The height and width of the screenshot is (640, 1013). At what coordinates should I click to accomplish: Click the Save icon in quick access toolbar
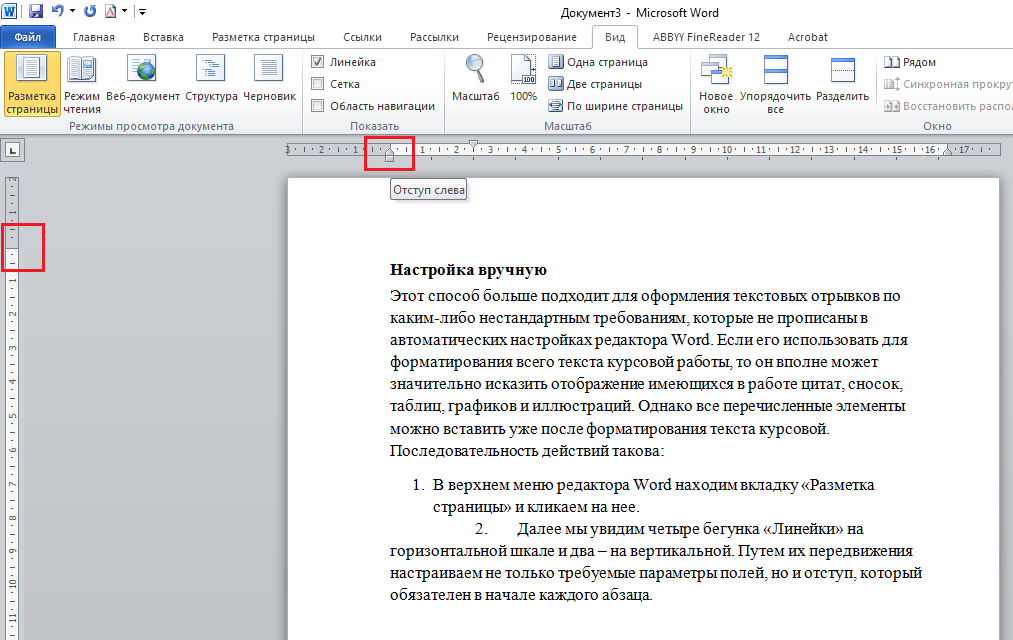tap(36, 11)
